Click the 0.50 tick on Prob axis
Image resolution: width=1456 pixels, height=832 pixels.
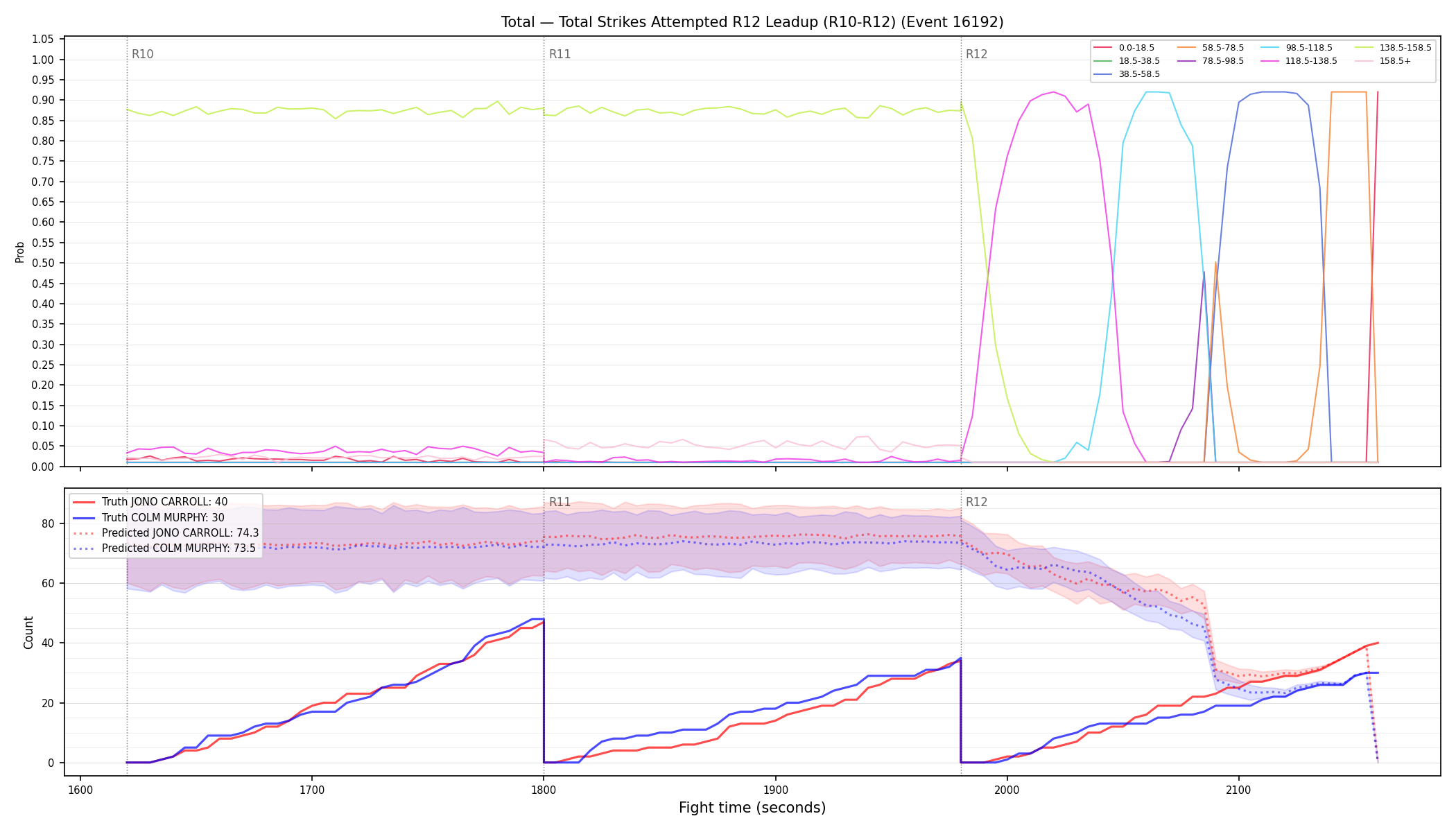[x=43, y=263]
